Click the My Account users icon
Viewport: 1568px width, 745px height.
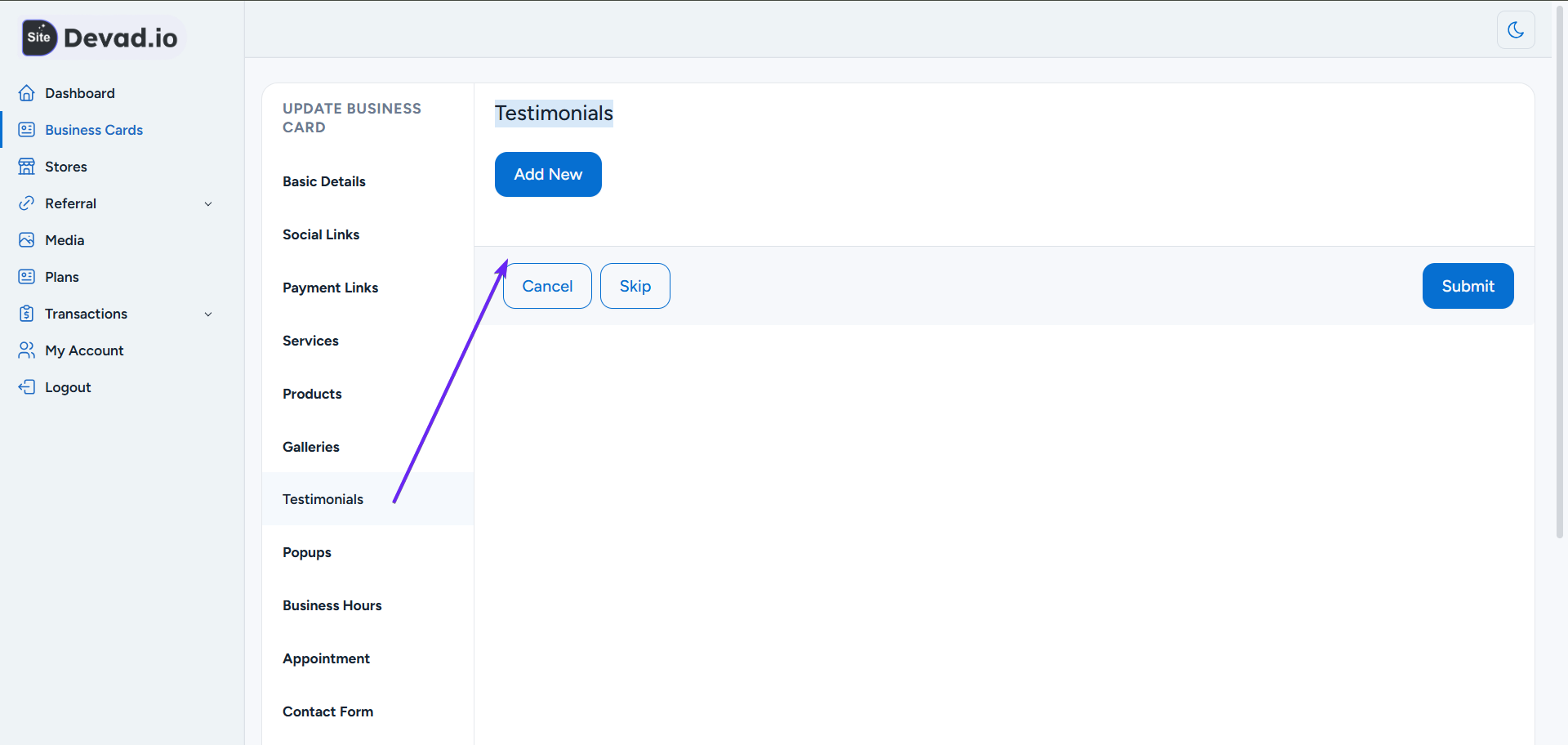27,350
